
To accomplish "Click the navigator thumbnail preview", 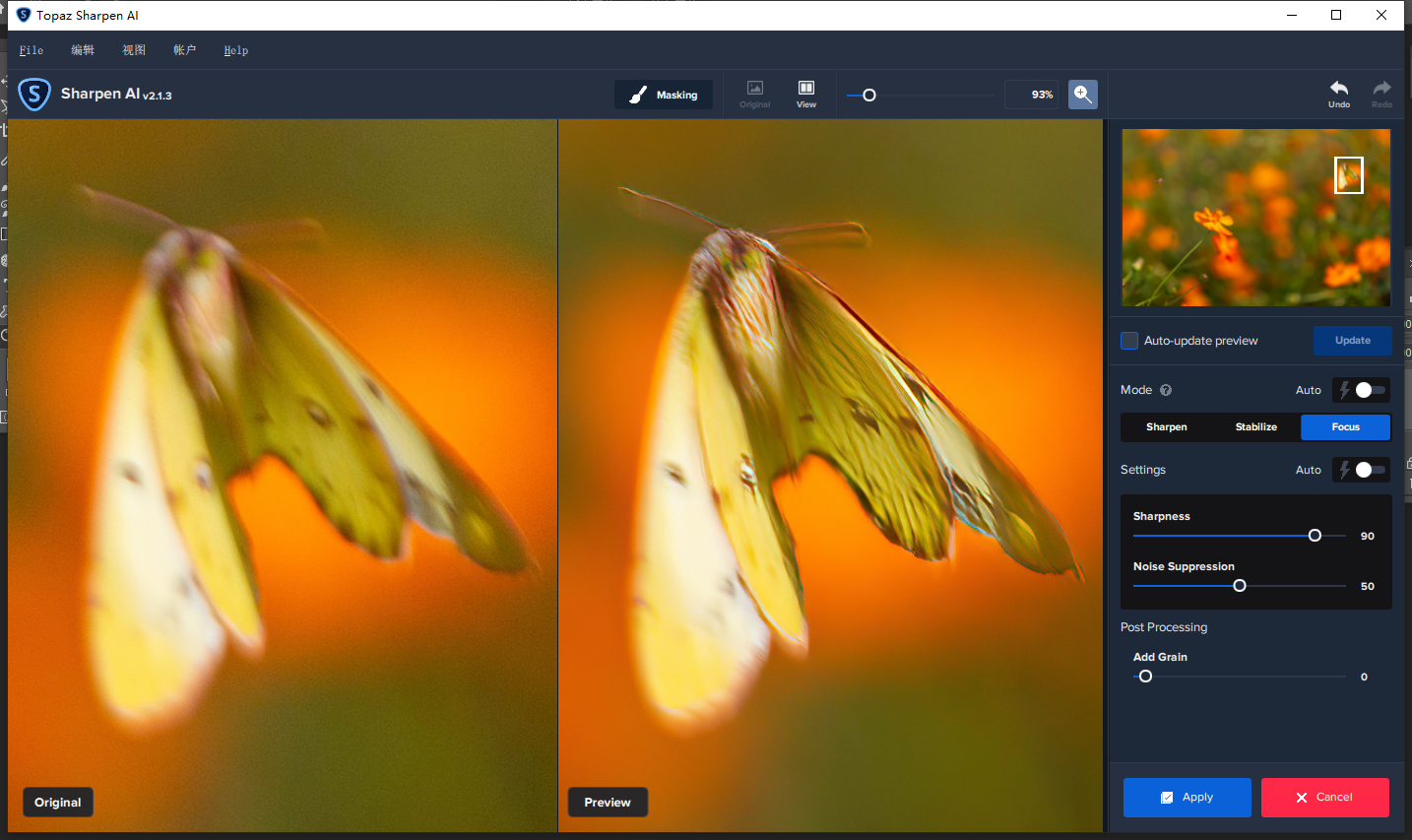I will click(x=1256, y=218).
